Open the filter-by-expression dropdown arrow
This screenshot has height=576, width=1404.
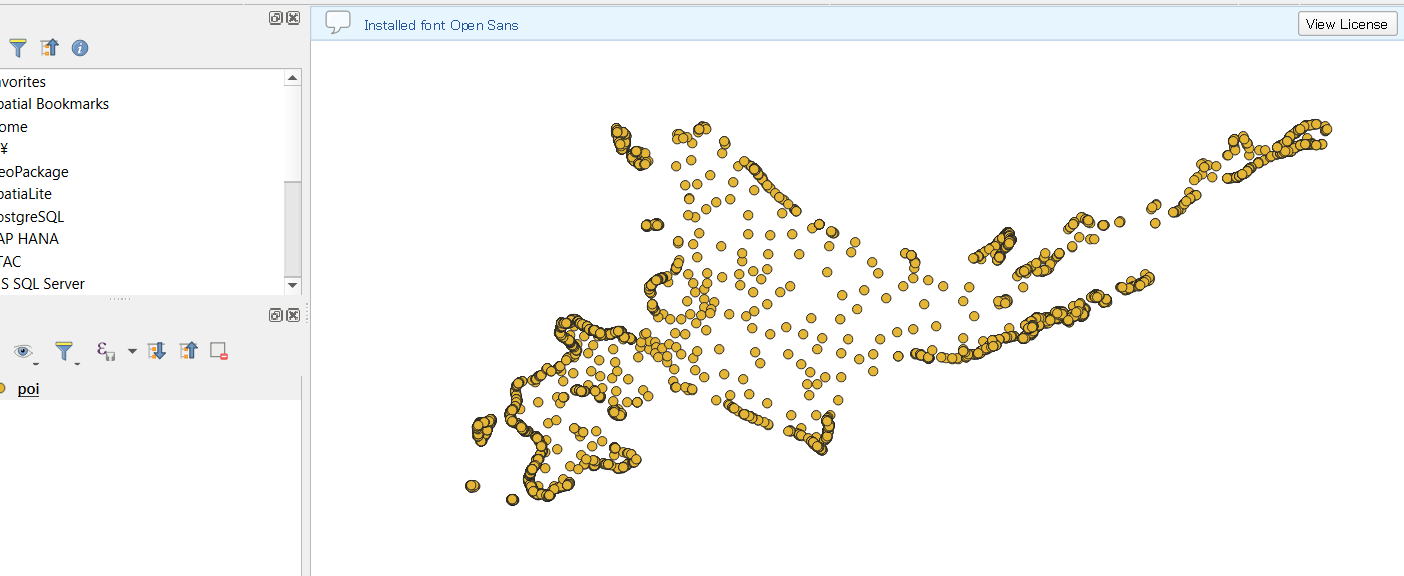(x=132, y=351)
